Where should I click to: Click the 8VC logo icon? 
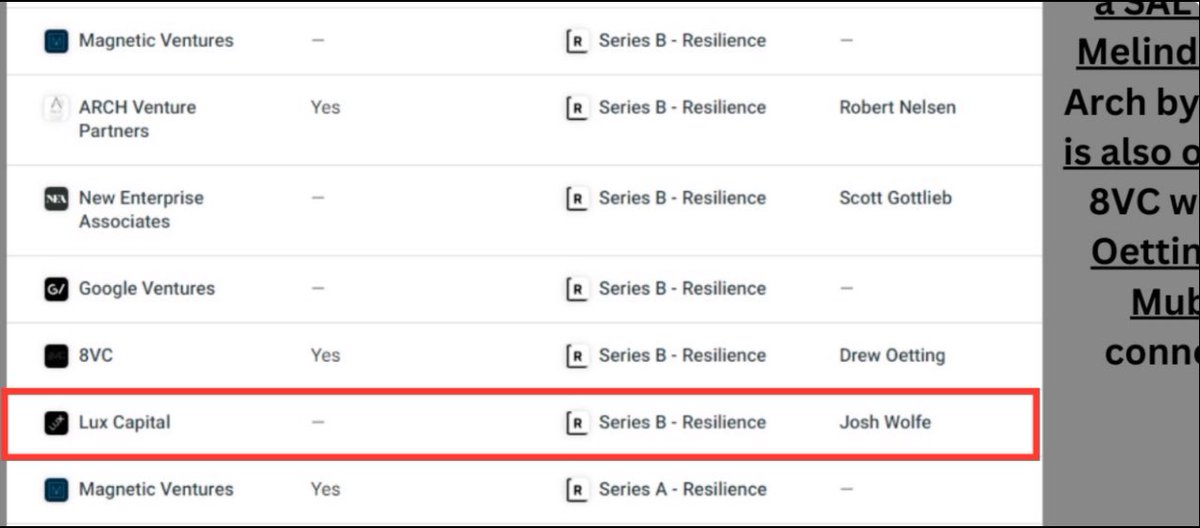click(x=56, y=355)
